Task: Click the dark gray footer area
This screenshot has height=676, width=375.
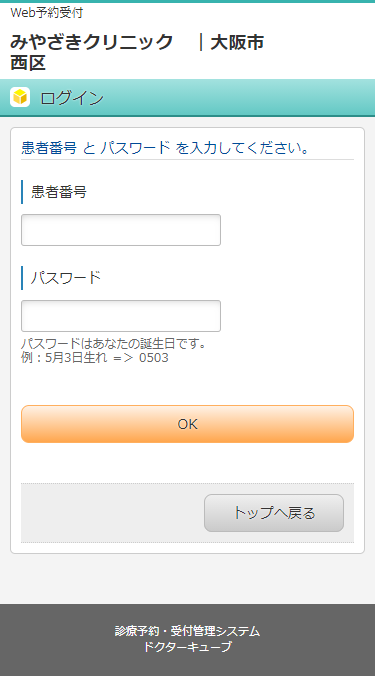Action: (188, 640)
